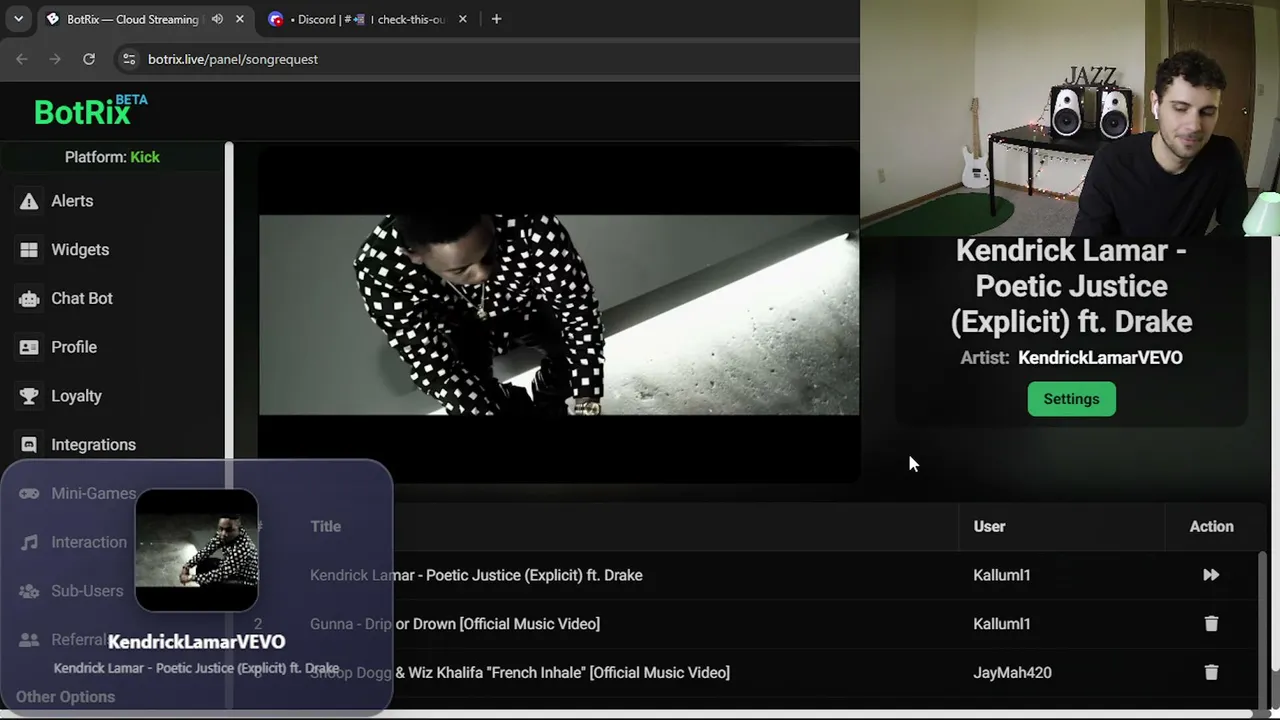Open Widgets via its grid icon

[x=29, y=250]
